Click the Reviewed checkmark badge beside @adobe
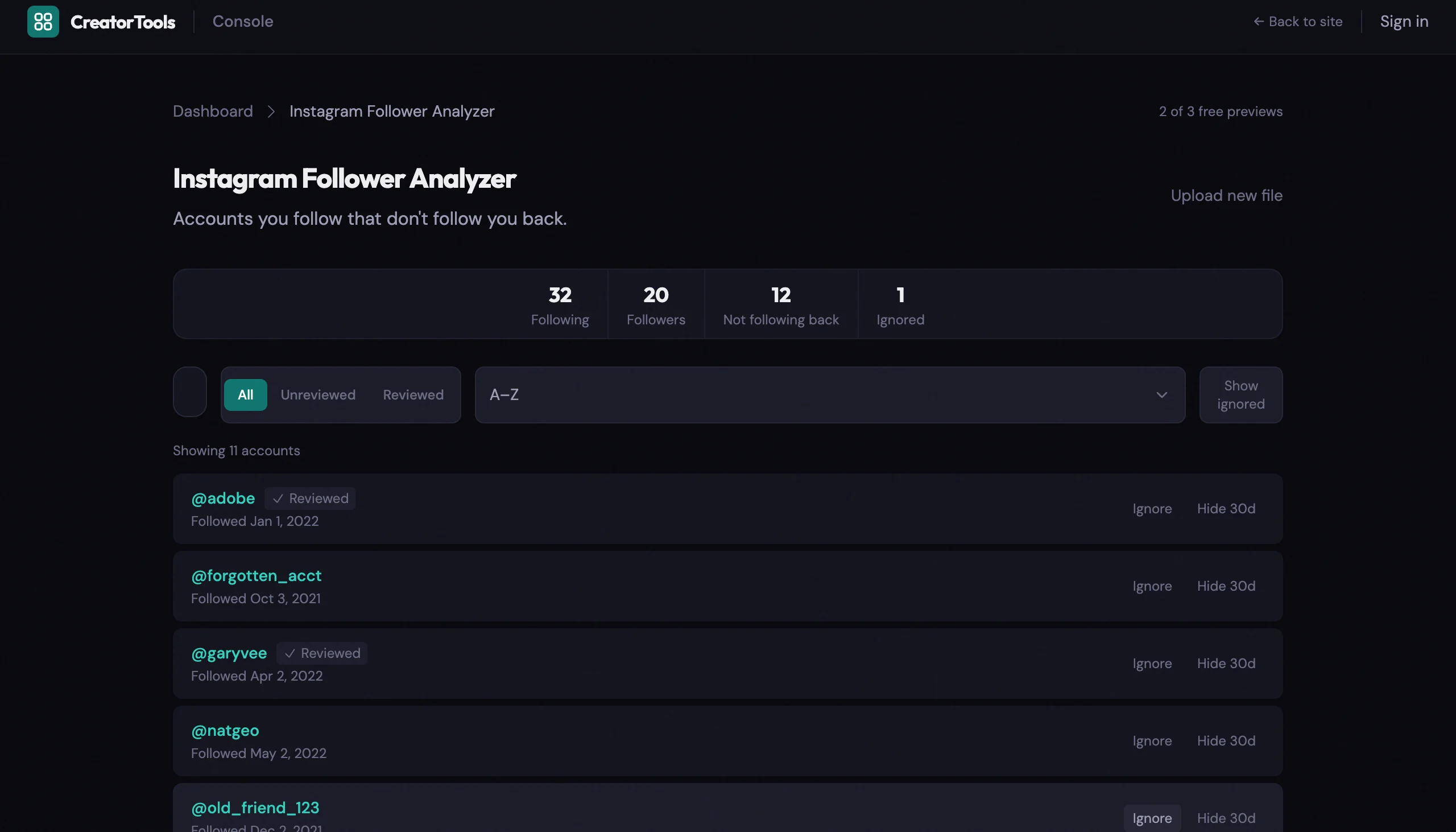This screenshot has width=1456, height=832. coord(309,499)
